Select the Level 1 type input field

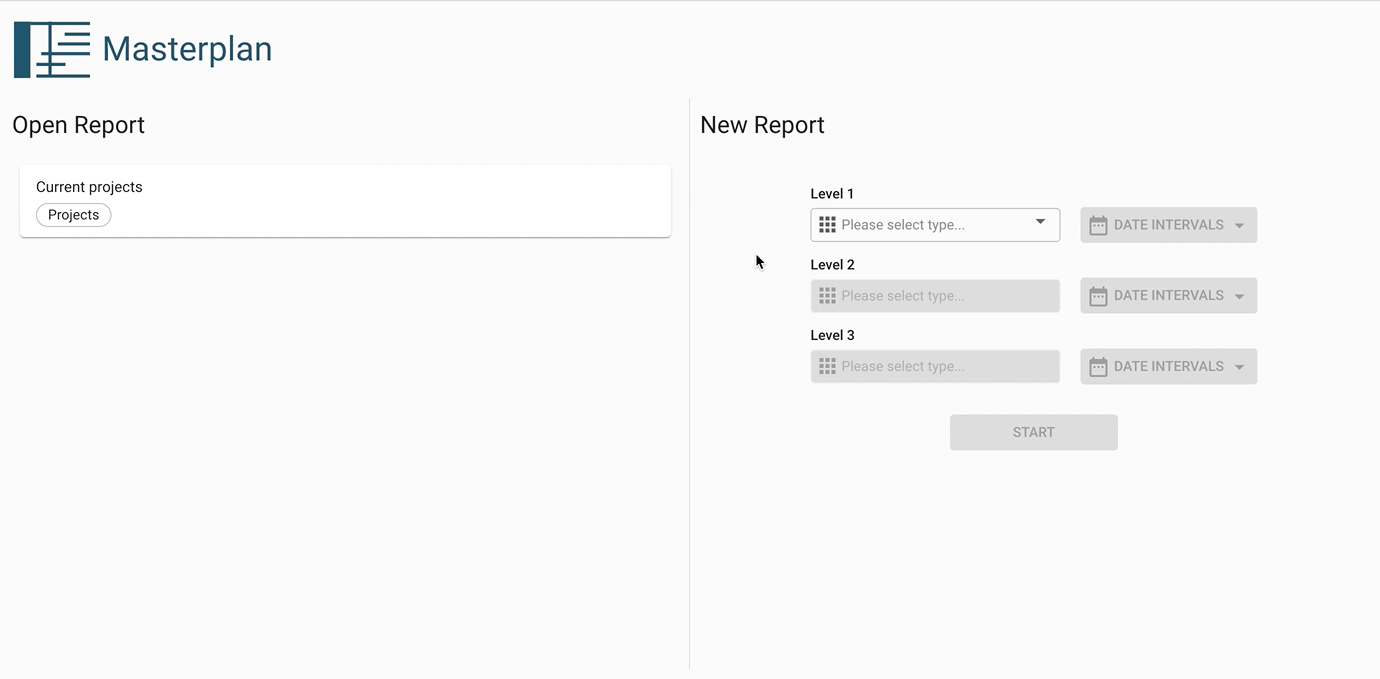930,225
